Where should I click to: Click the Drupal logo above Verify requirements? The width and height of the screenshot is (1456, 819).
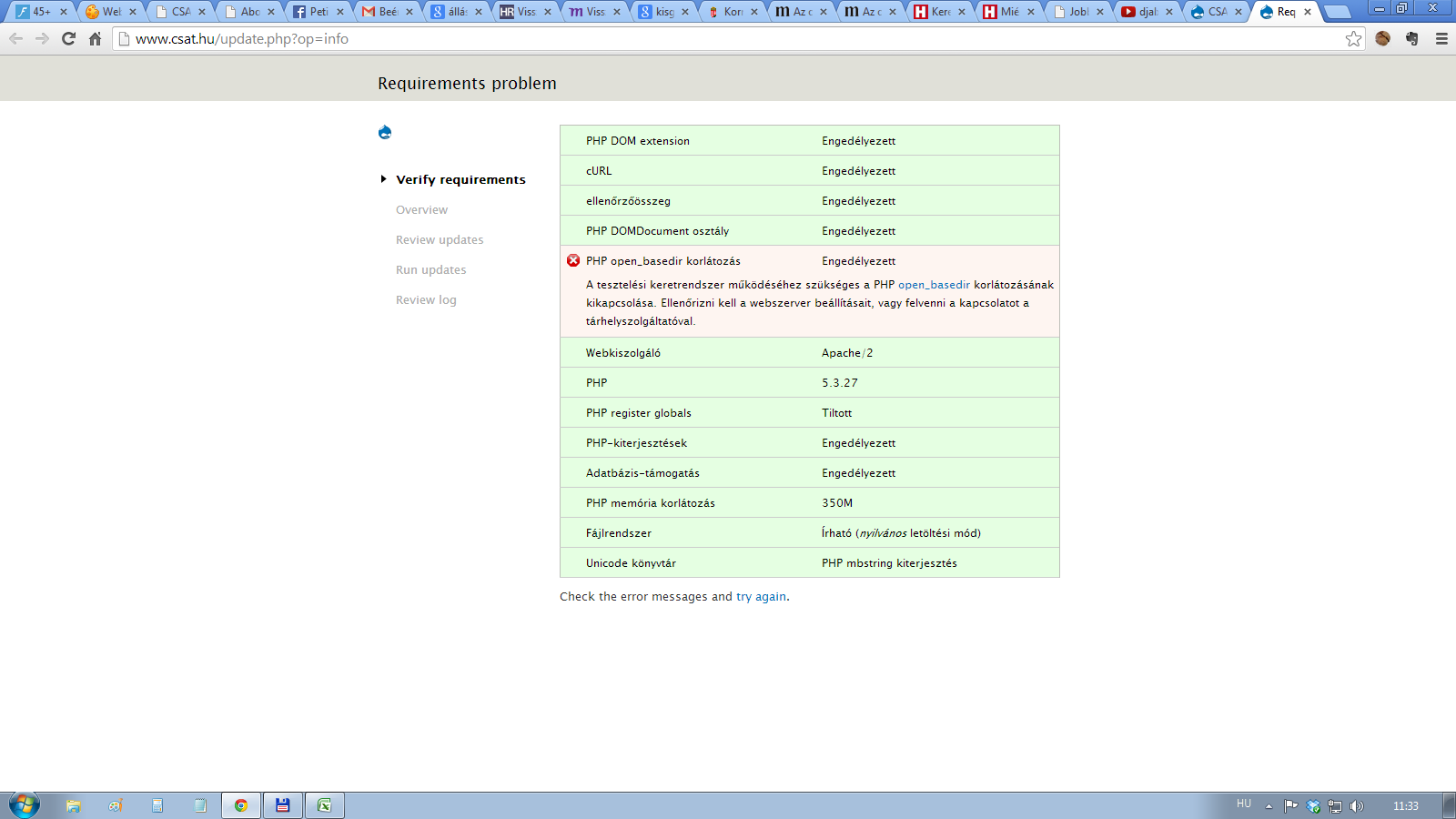385,133
